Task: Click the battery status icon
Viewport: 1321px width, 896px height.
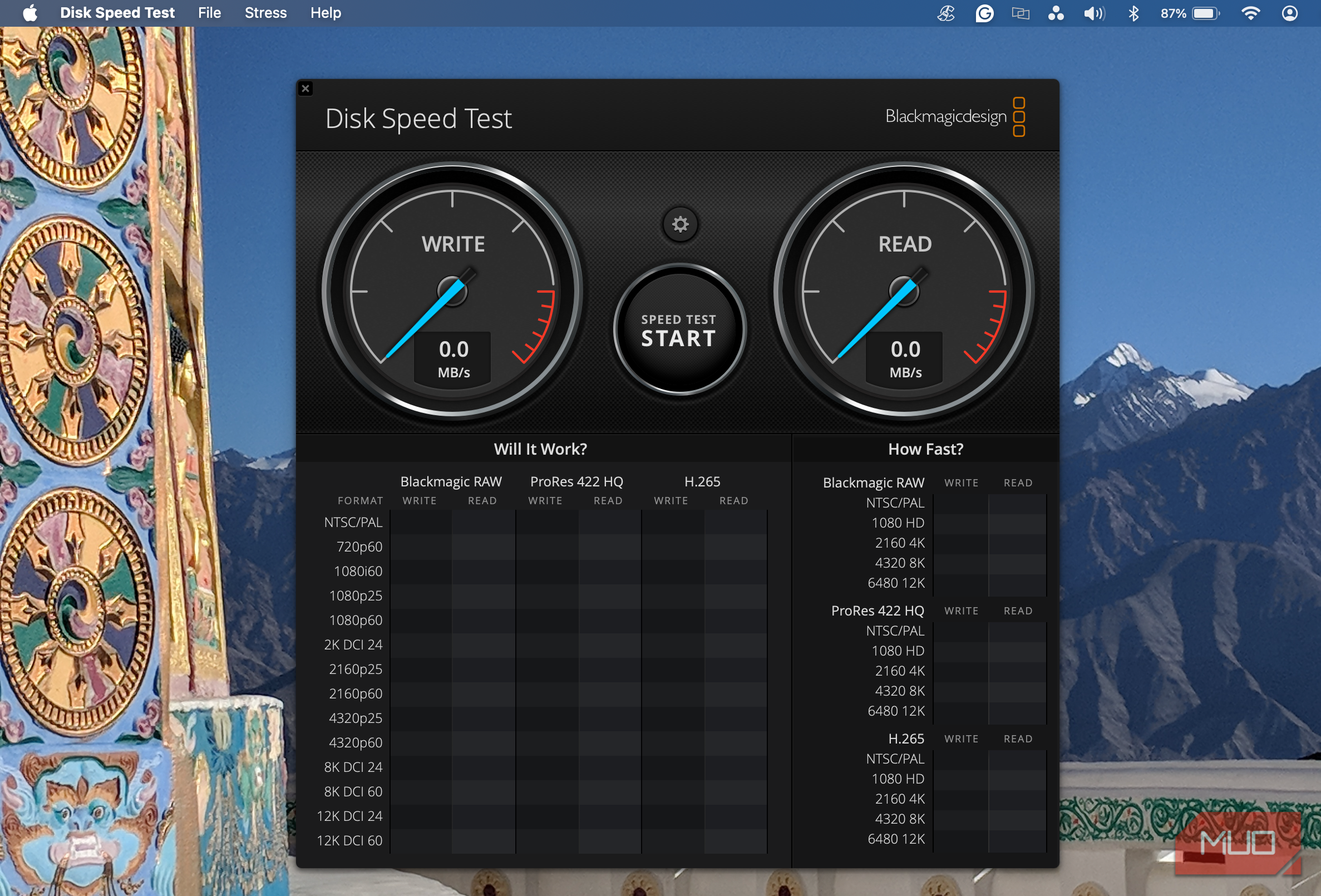Action: pos(1190,13)
